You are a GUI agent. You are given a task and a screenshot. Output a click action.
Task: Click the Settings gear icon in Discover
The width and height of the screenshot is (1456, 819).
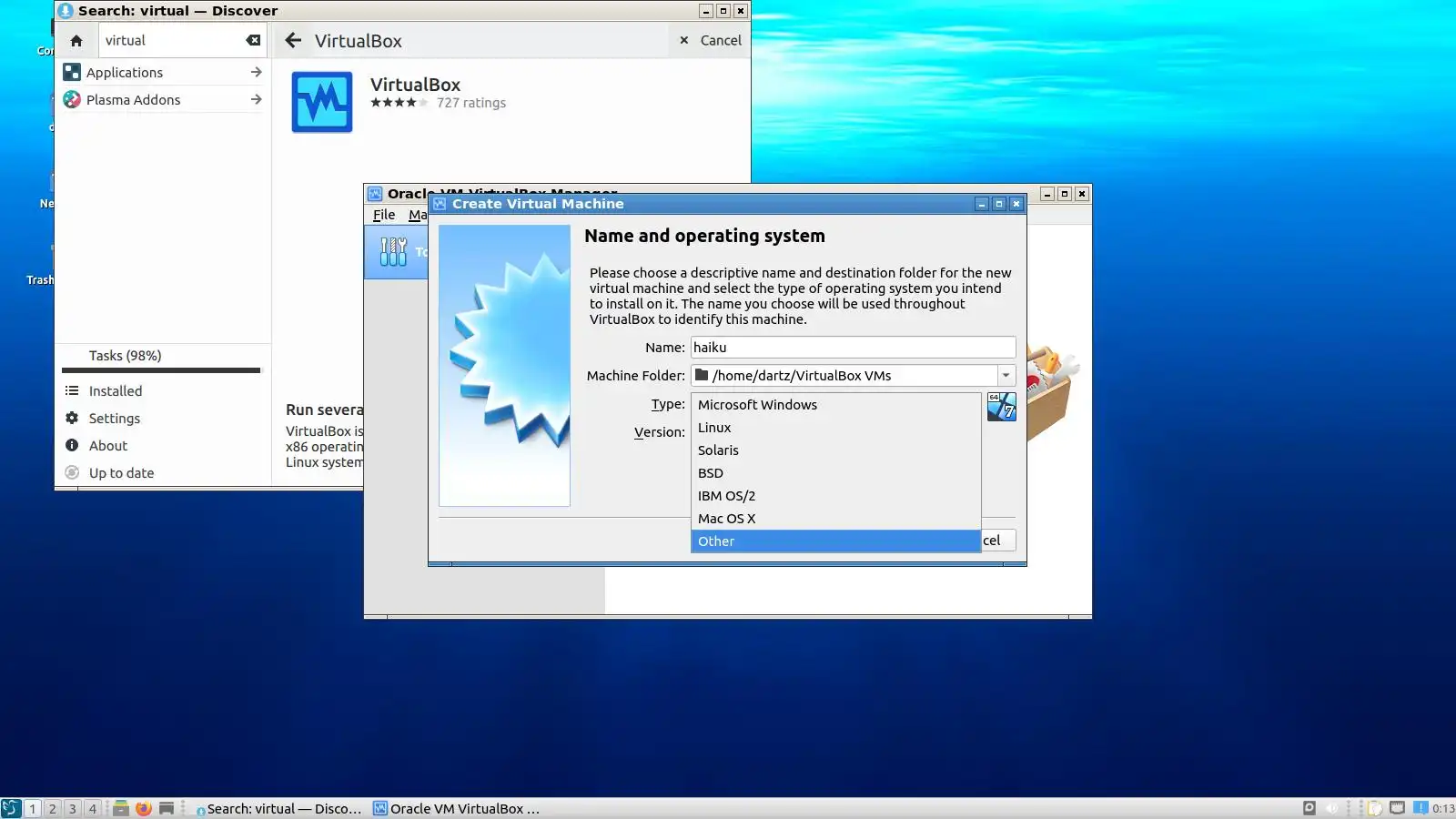(72, 418)
